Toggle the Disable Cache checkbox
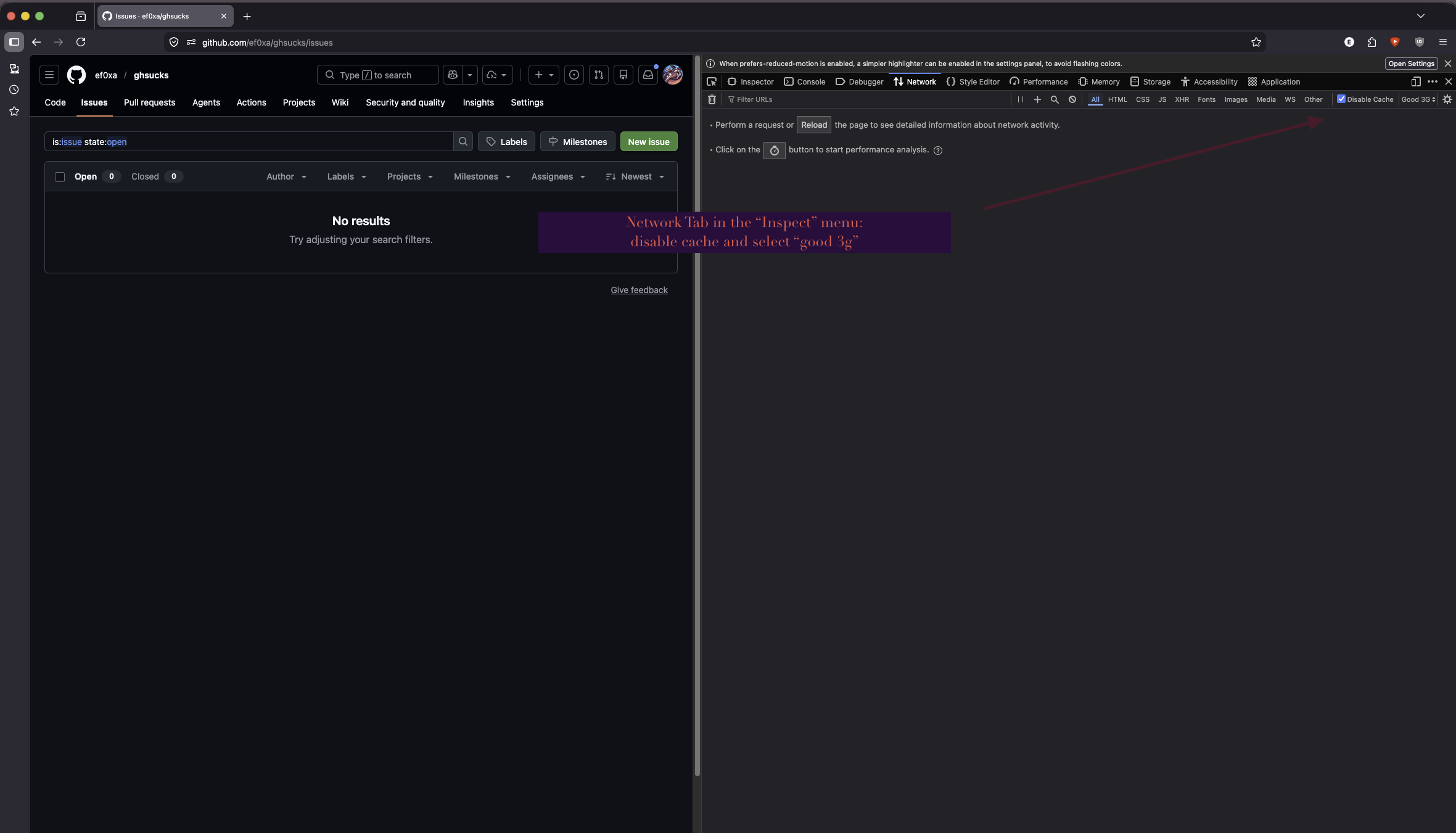The width and height of the screenshot is (1456, 833). pyautogui.click(x=1341, y=99)
